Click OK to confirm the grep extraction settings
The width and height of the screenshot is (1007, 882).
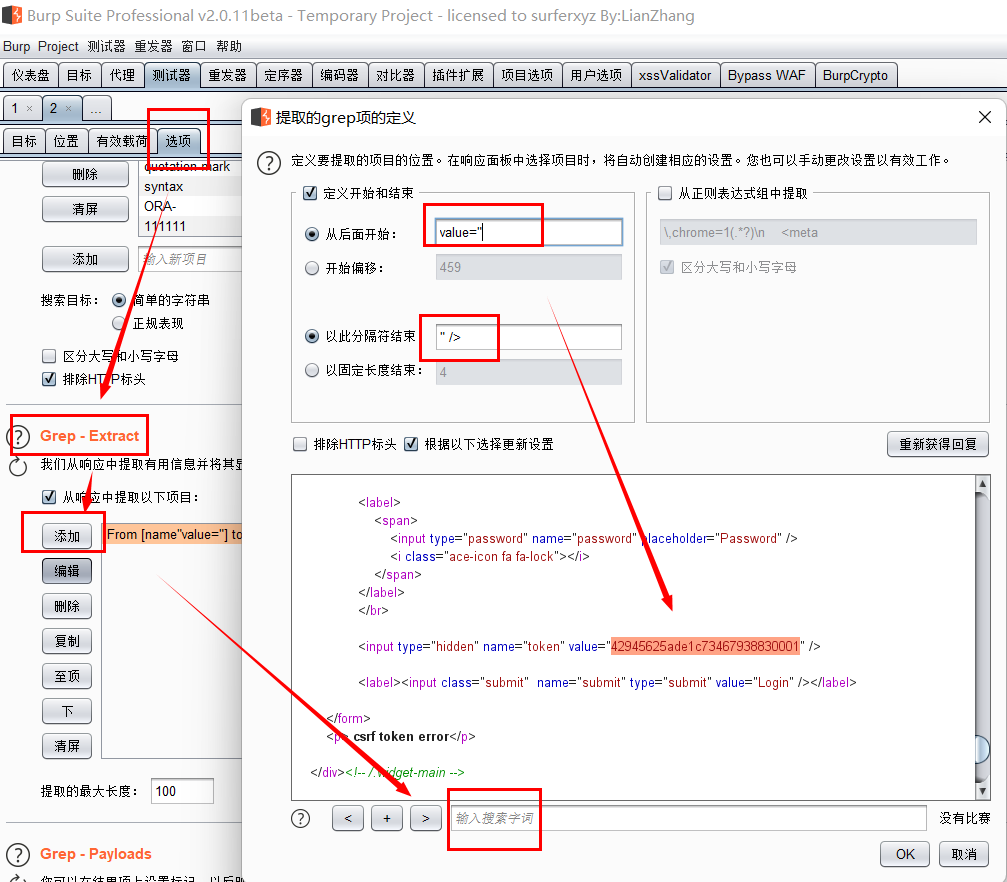[904, 853]
